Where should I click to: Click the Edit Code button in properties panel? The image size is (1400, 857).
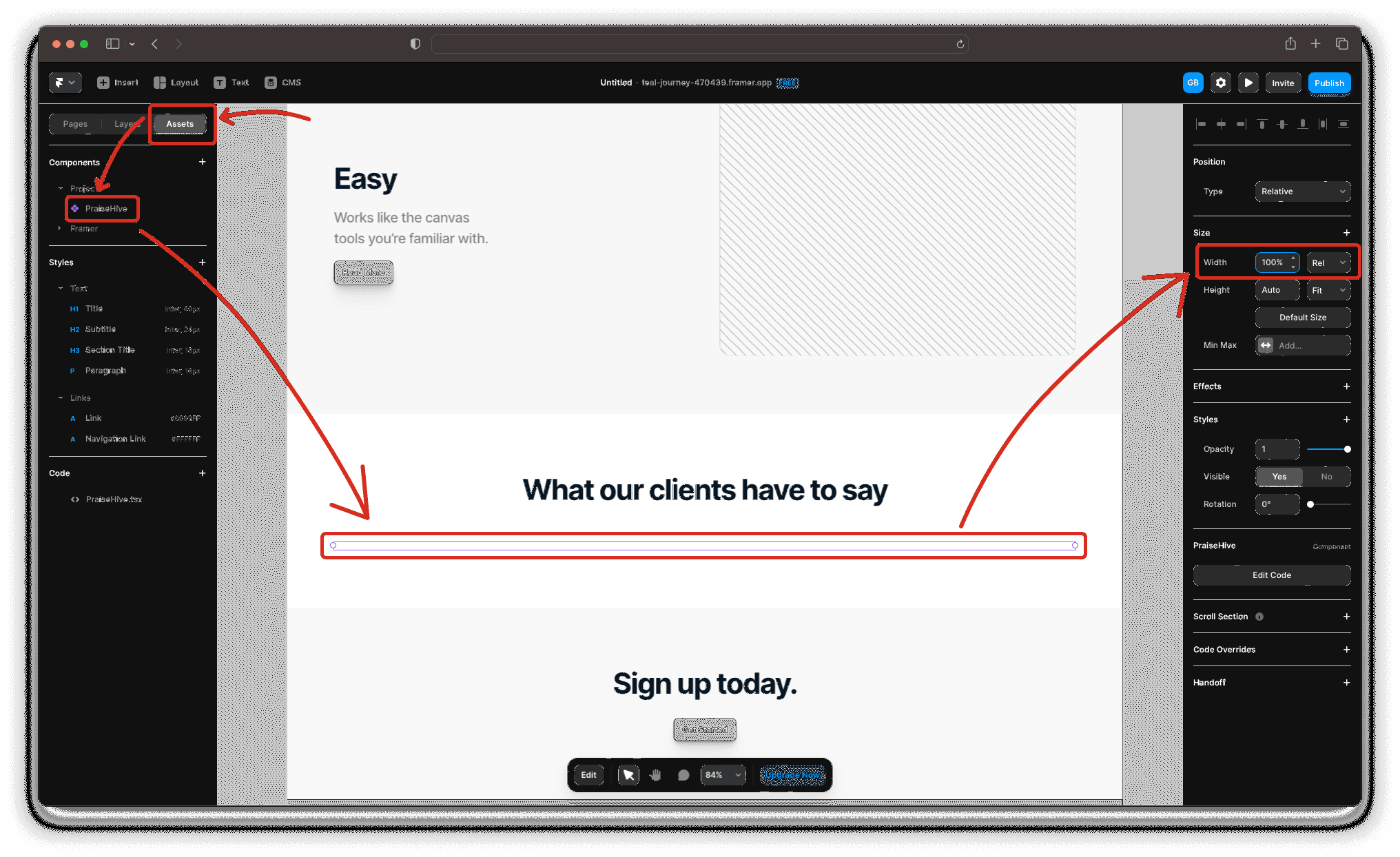[1271, 574]
